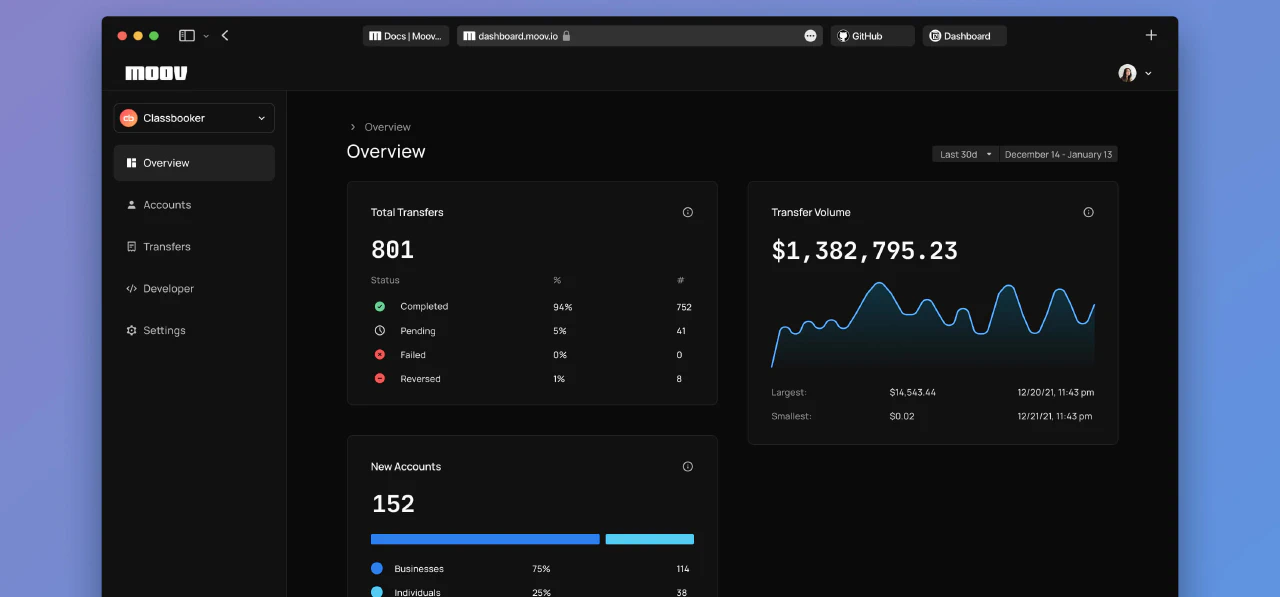Click the info icon on New Accounts card
The height and width of the screenshot is (597, 1280).
688,467
